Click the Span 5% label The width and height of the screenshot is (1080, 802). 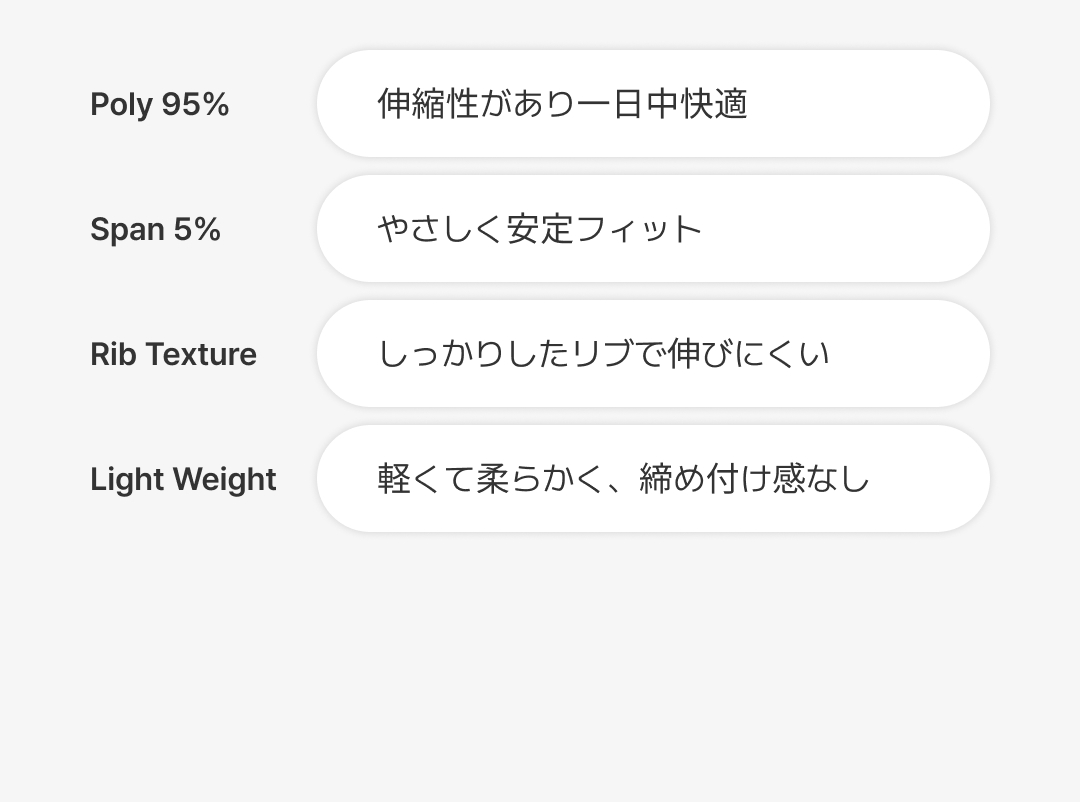155,230
